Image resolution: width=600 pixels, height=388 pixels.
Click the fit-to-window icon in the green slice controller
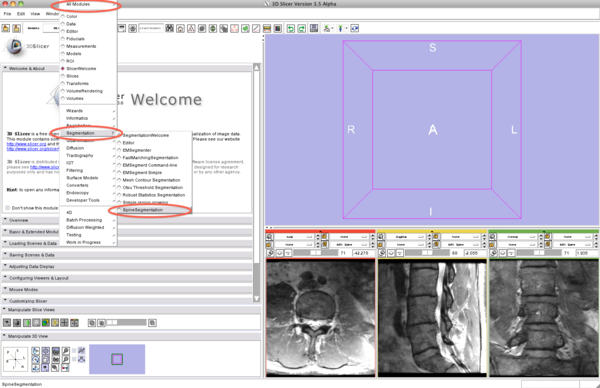[493, 237]
